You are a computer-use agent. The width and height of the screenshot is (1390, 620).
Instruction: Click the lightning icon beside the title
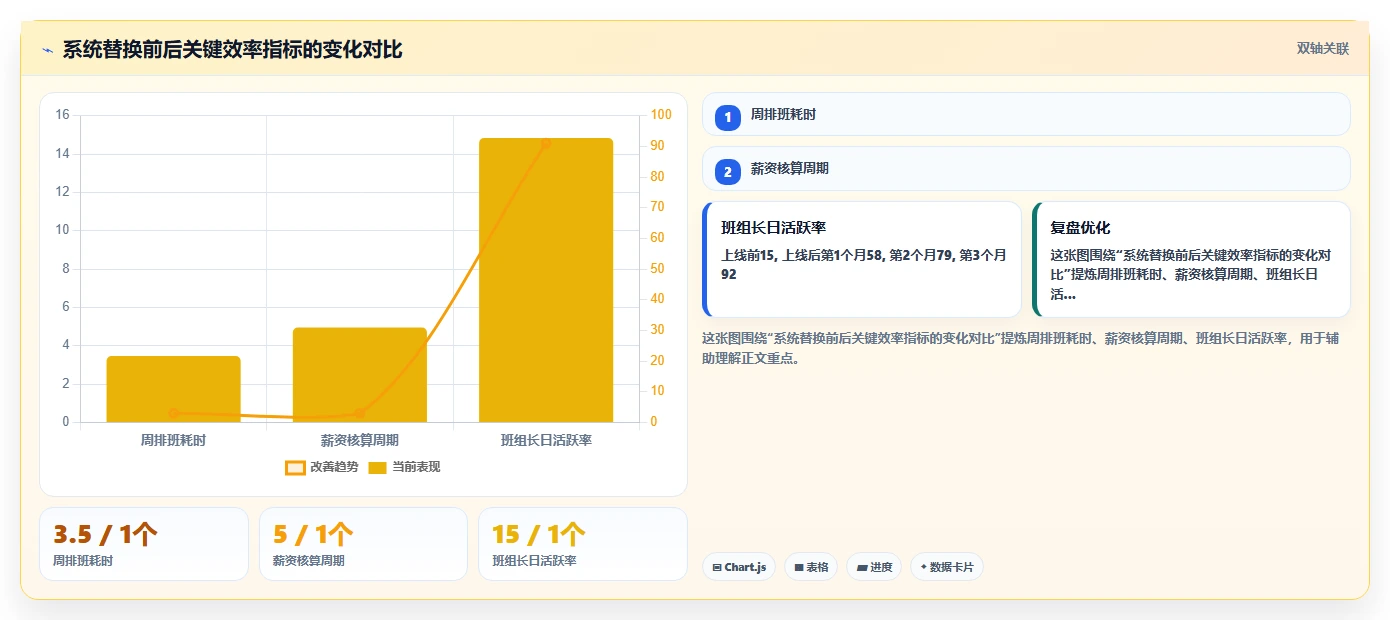pyautogui.click(x=47, y=50)
